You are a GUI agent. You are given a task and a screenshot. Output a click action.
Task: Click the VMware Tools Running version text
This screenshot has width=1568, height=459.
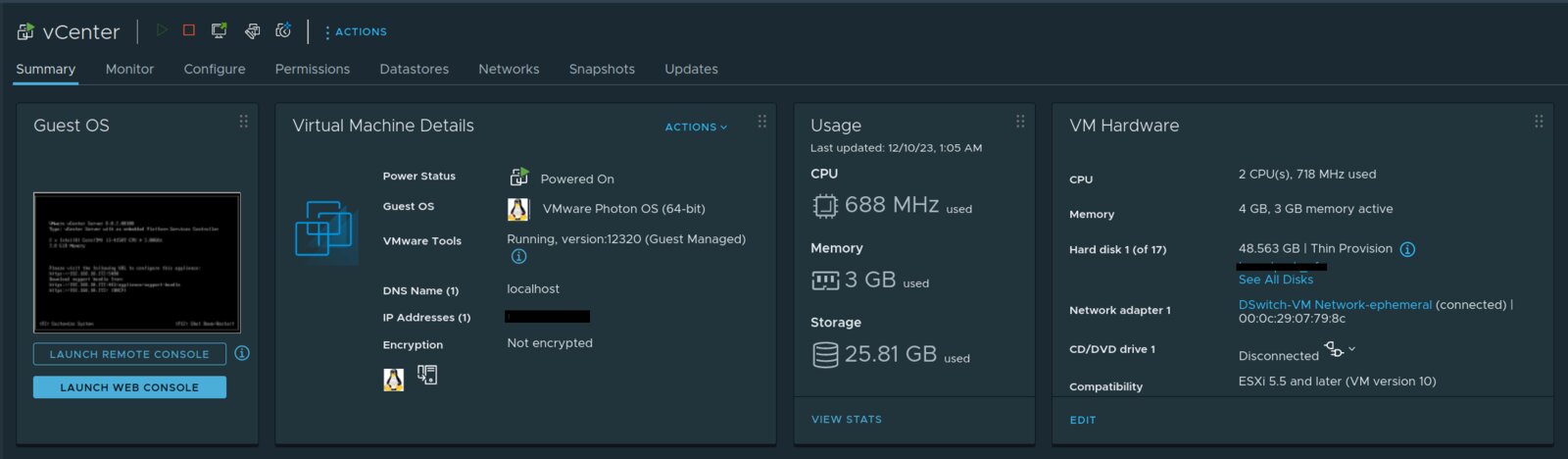coord(626,239)
